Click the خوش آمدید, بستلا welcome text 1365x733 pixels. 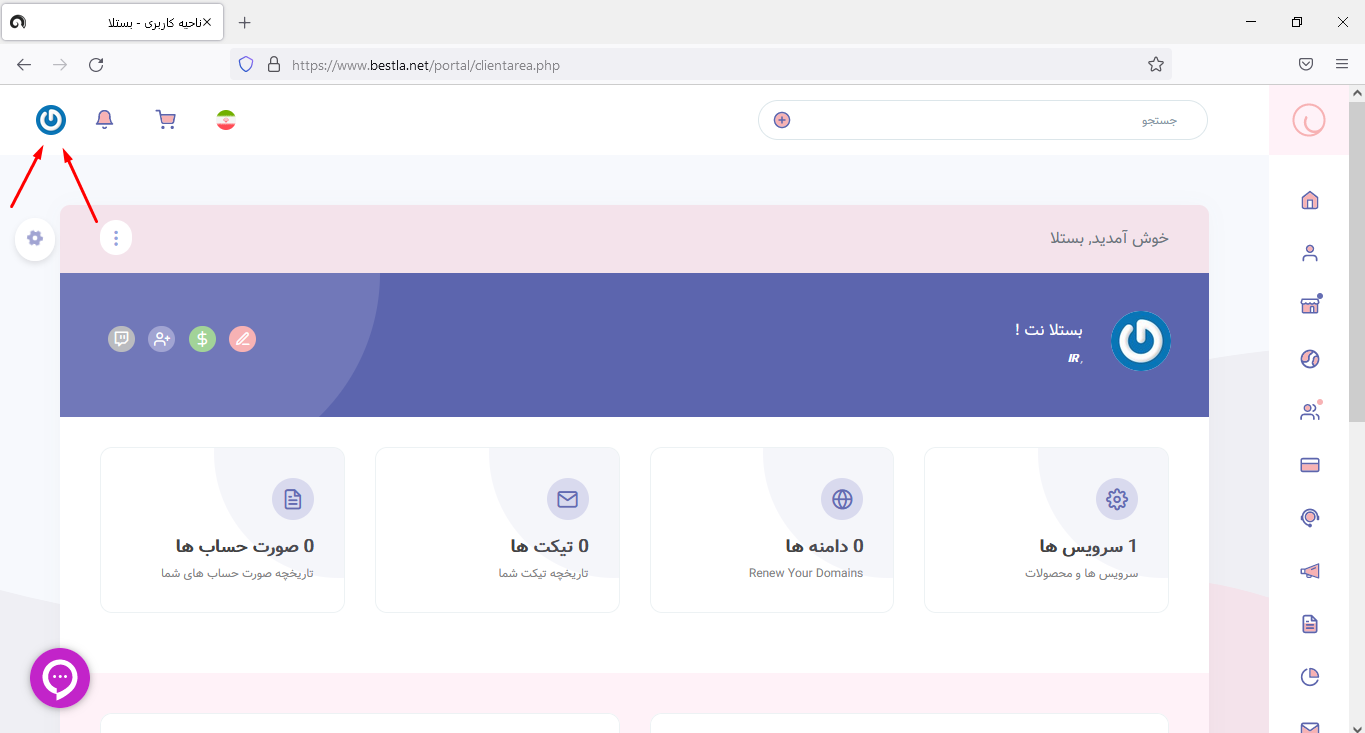pos(1109,238)
